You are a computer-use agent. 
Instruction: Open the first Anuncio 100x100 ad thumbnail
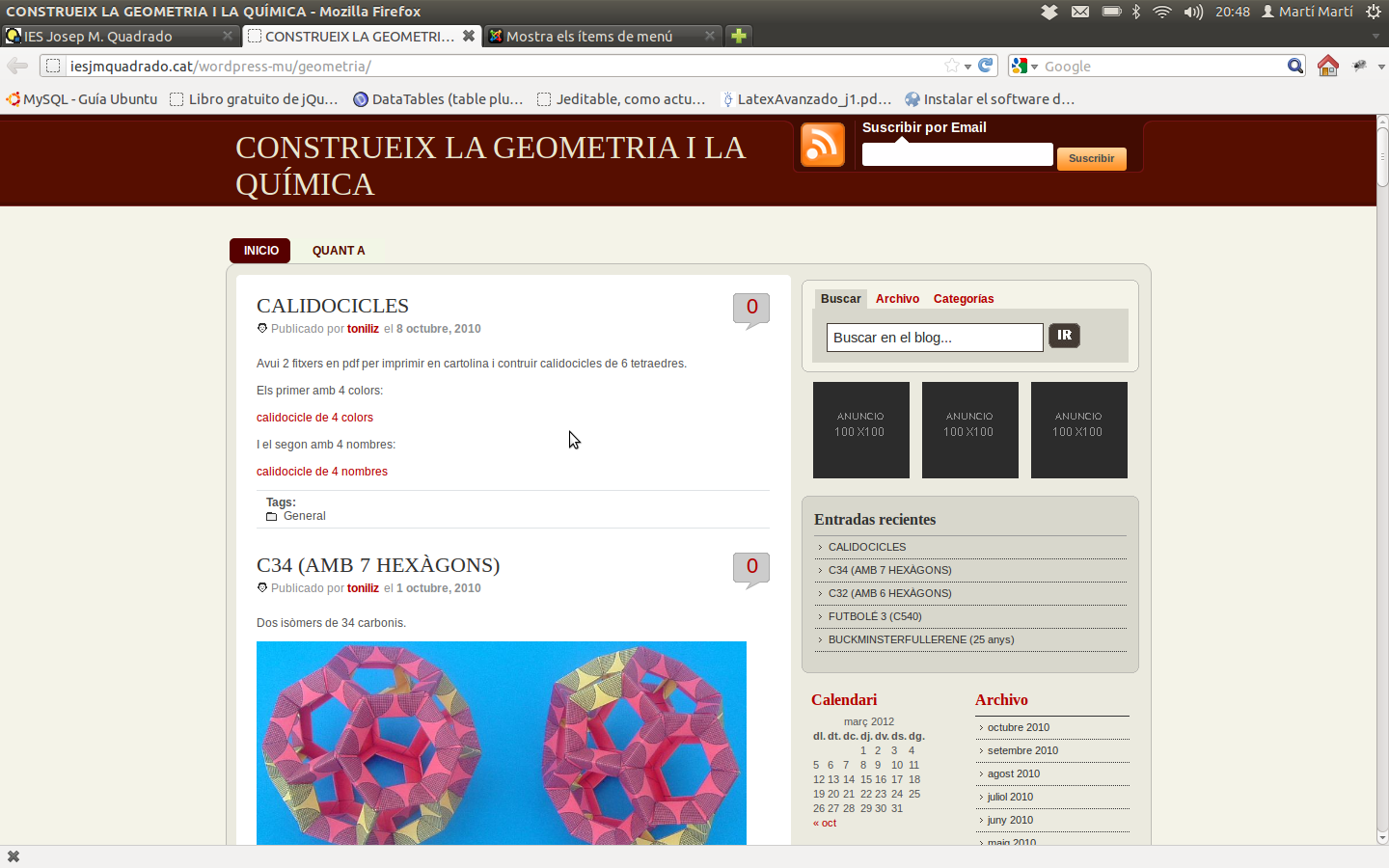pos(860,430)
